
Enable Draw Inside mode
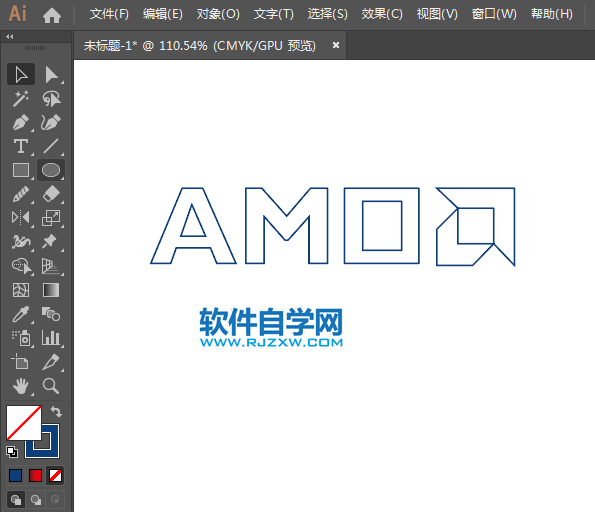[x=55, y=500]
